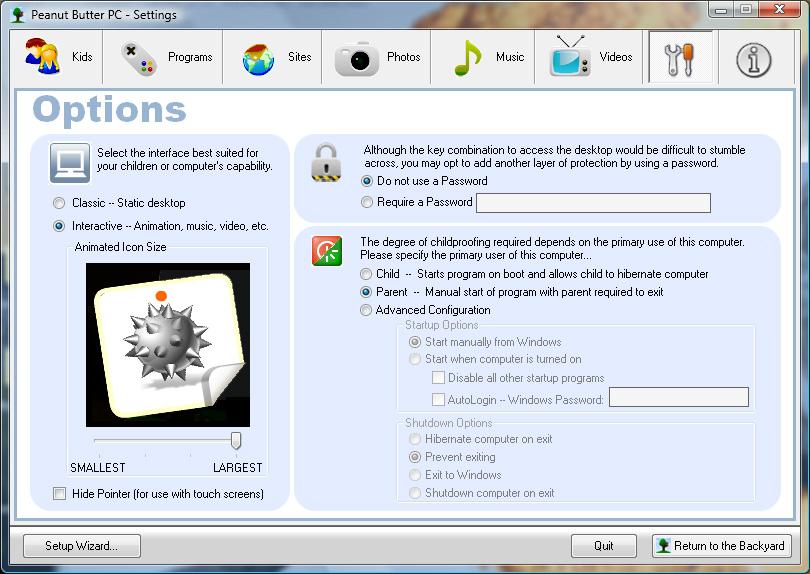Click the LARGEST slider label

238,468
